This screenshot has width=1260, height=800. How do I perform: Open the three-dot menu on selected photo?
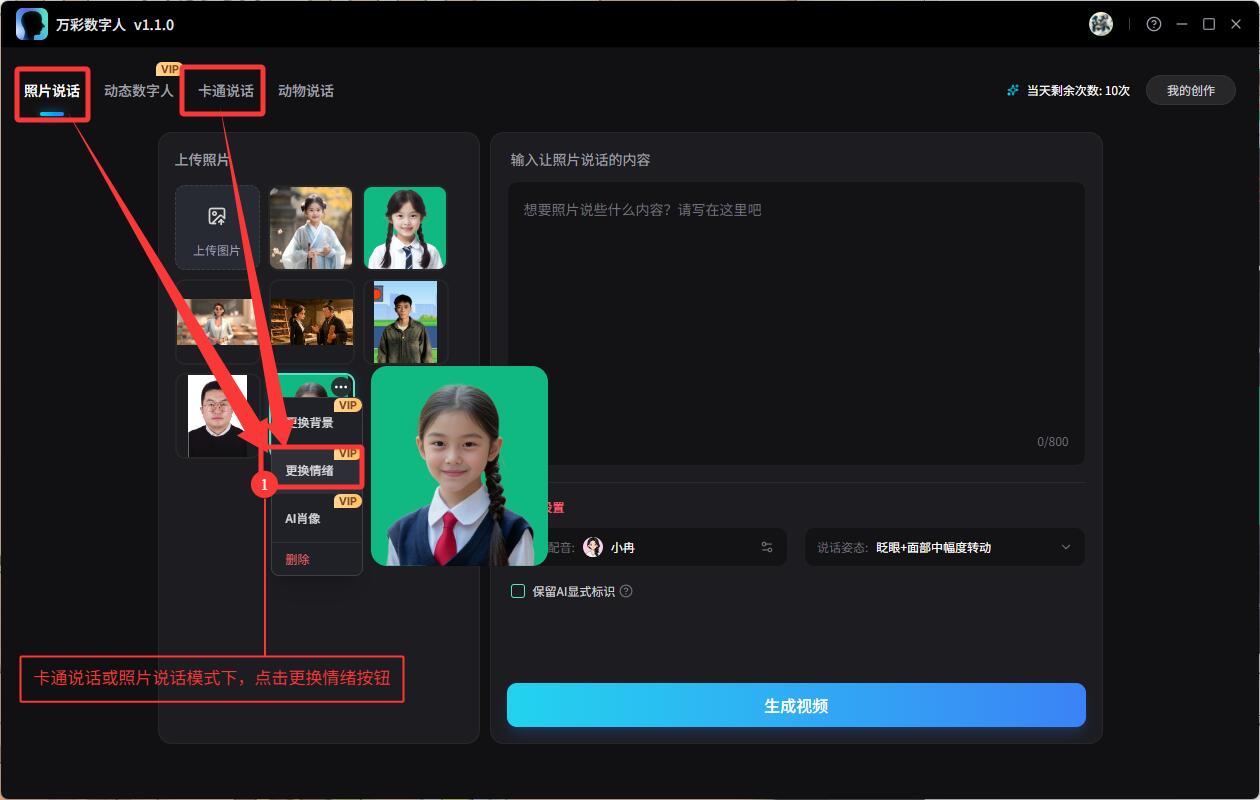(341, 387)
